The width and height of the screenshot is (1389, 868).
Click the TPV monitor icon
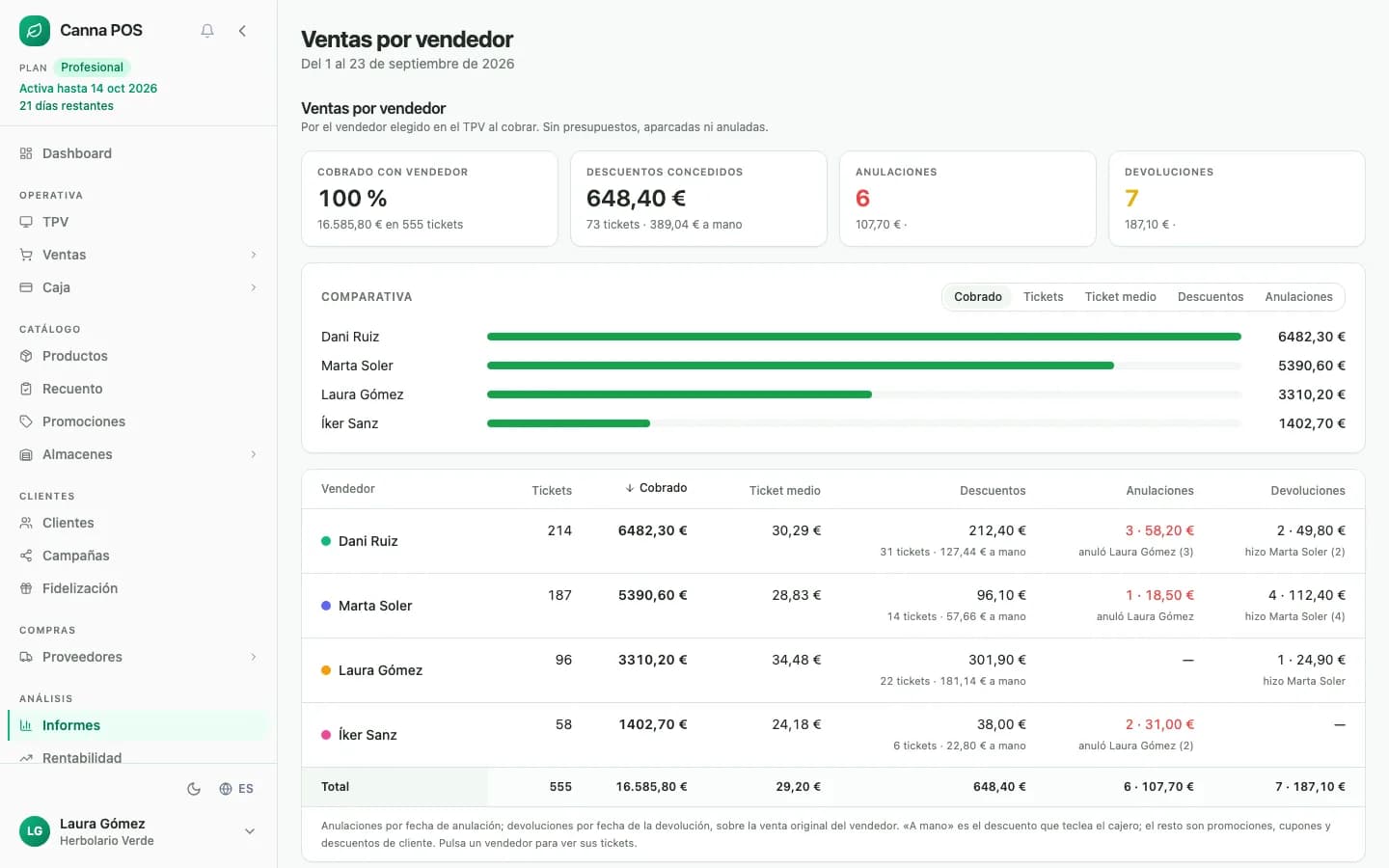[x=26, y=222]
